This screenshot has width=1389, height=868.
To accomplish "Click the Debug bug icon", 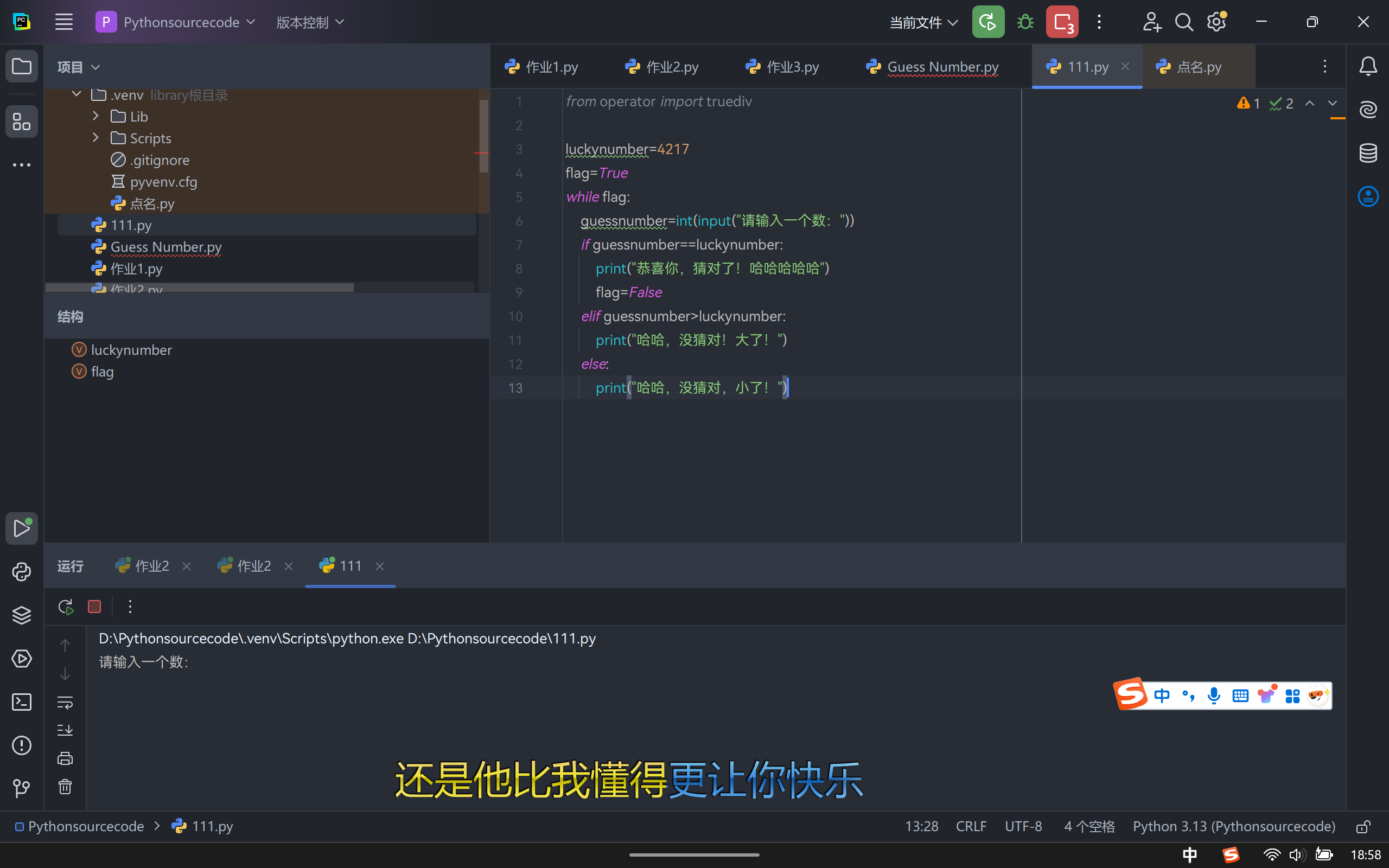I will click(x=1025, y=22).
